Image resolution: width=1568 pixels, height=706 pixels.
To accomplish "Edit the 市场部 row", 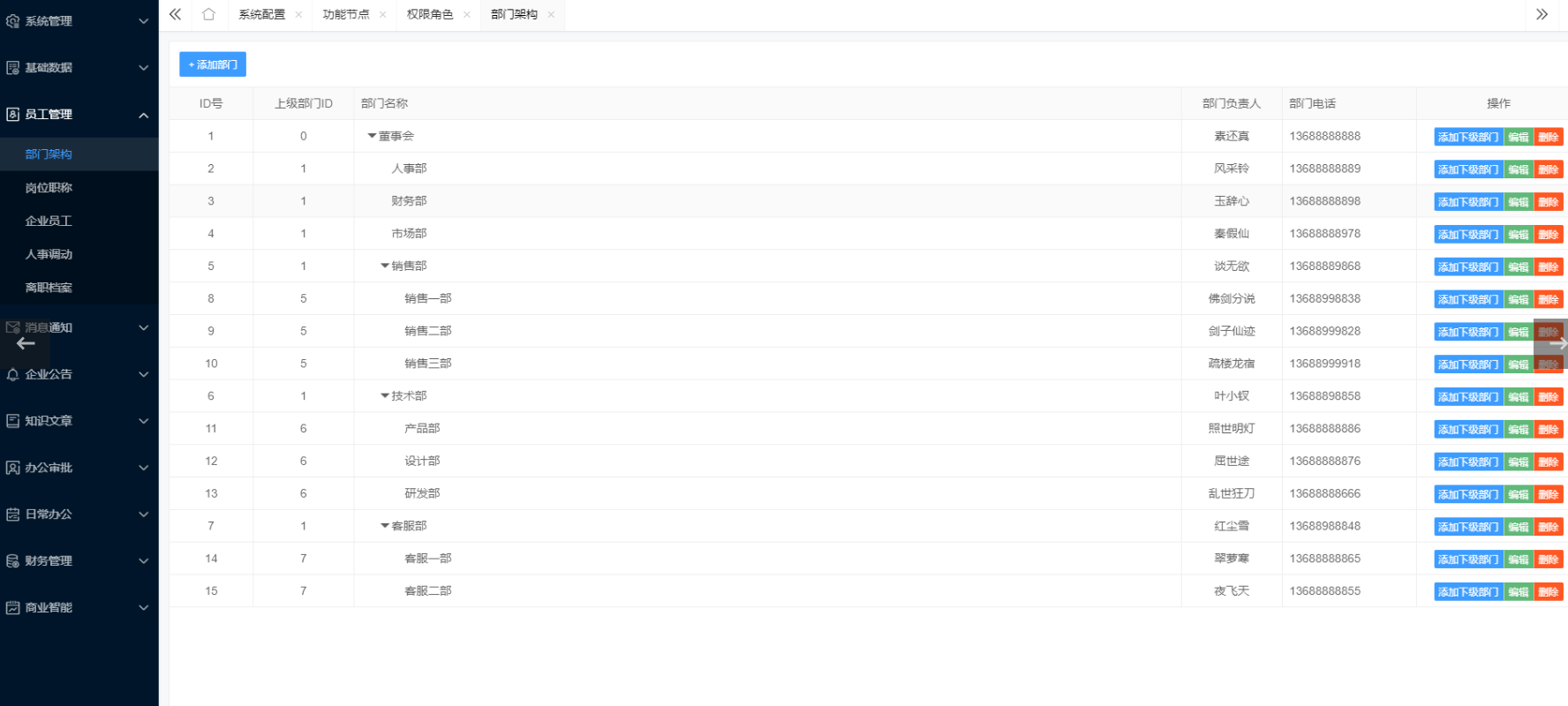I will point(1519,235).
